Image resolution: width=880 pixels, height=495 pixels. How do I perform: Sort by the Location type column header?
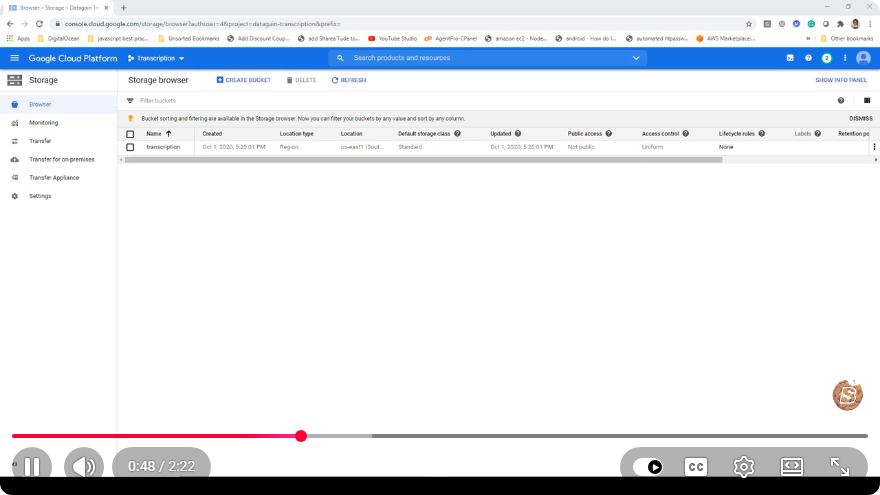click(x=296, y=134)
